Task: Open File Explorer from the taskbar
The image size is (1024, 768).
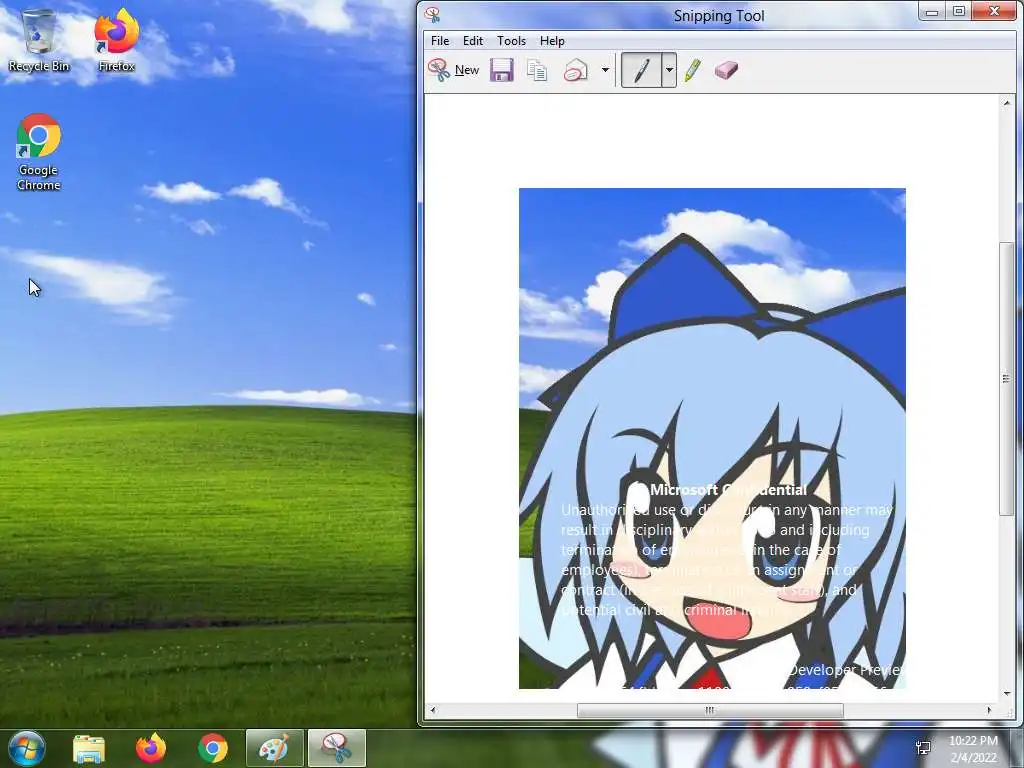Action: 89,748
